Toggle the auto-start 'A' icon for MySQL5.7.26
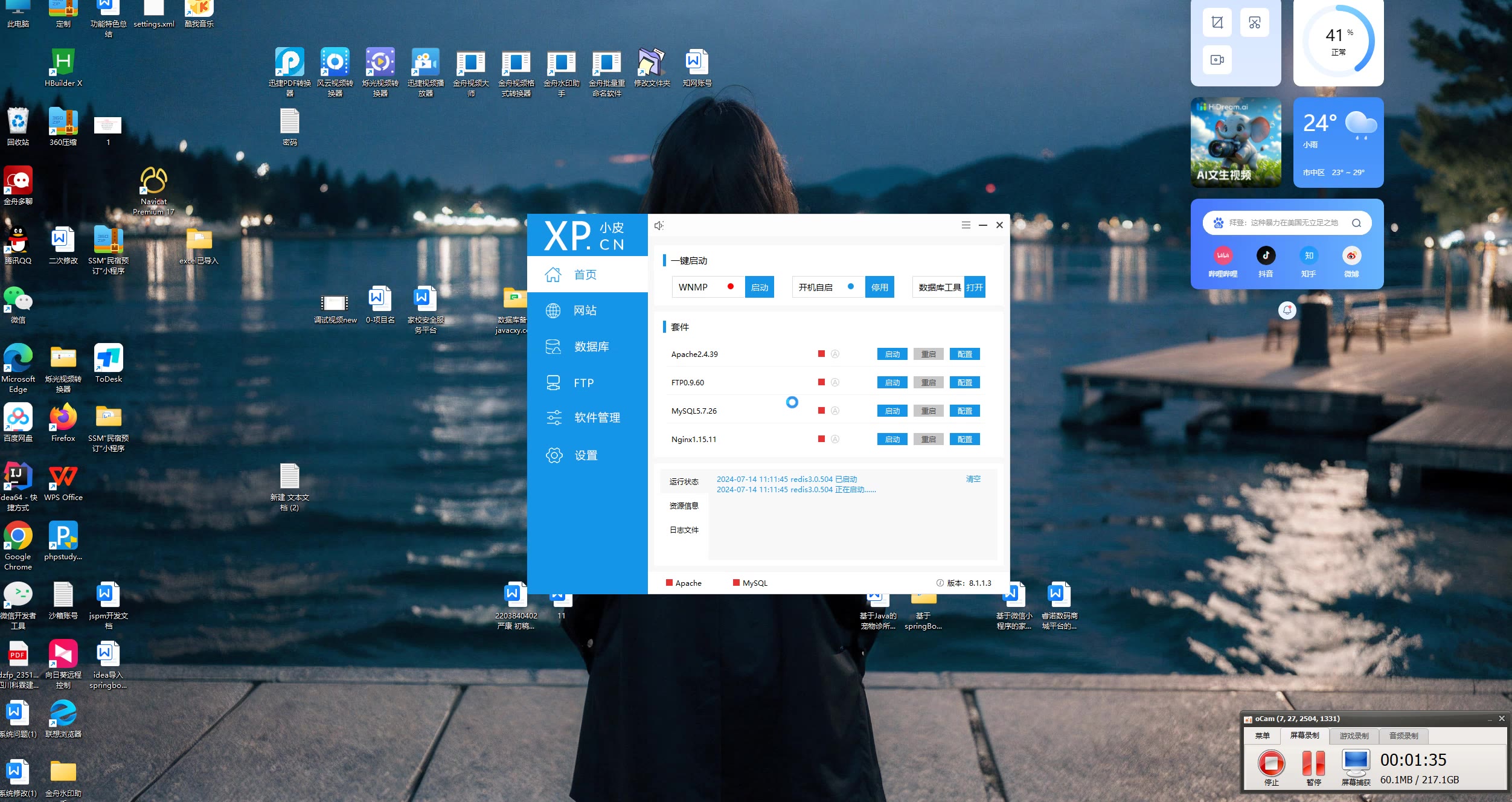 tap(835, 411)
